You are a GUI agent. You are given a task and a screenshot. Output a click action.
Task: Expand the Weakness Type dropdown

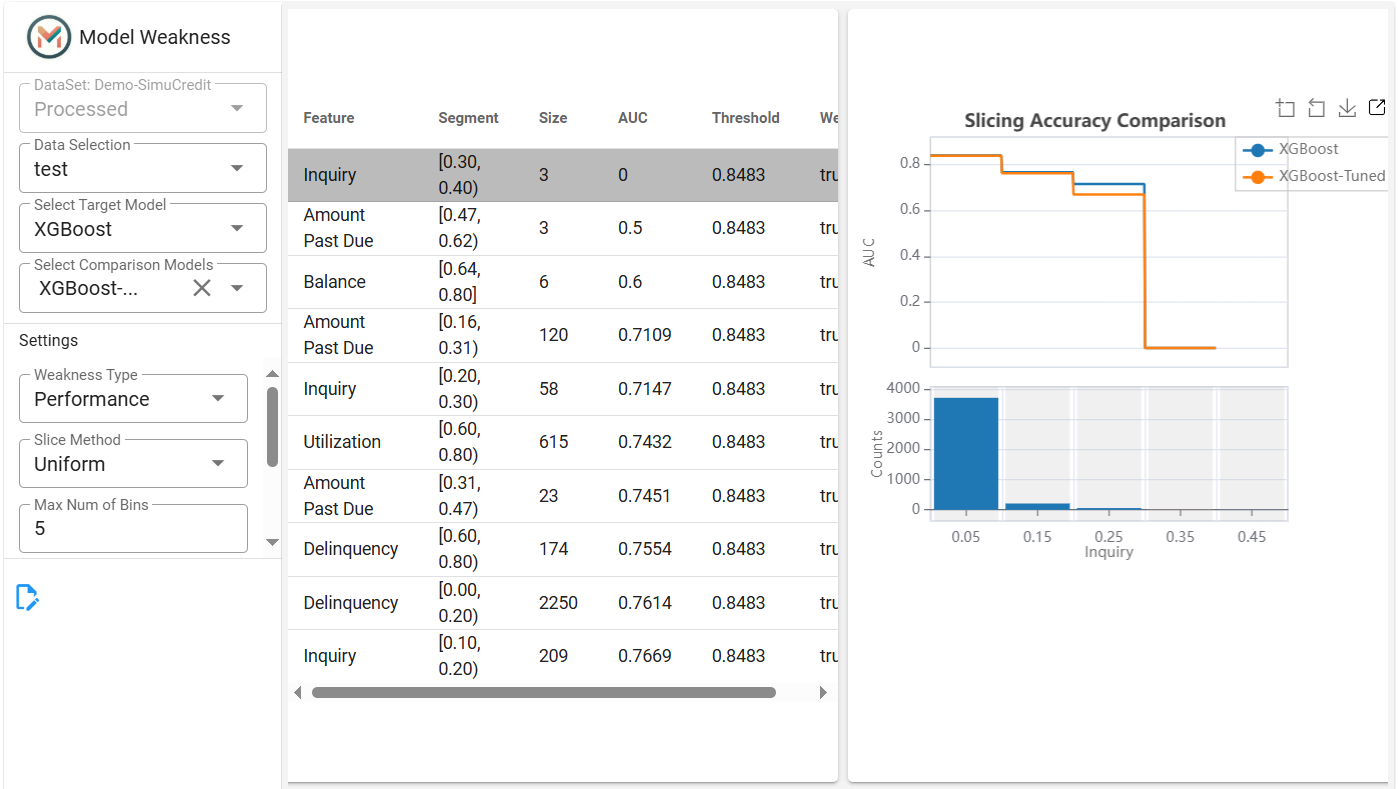pyautogui.click(x=133, y=398)
